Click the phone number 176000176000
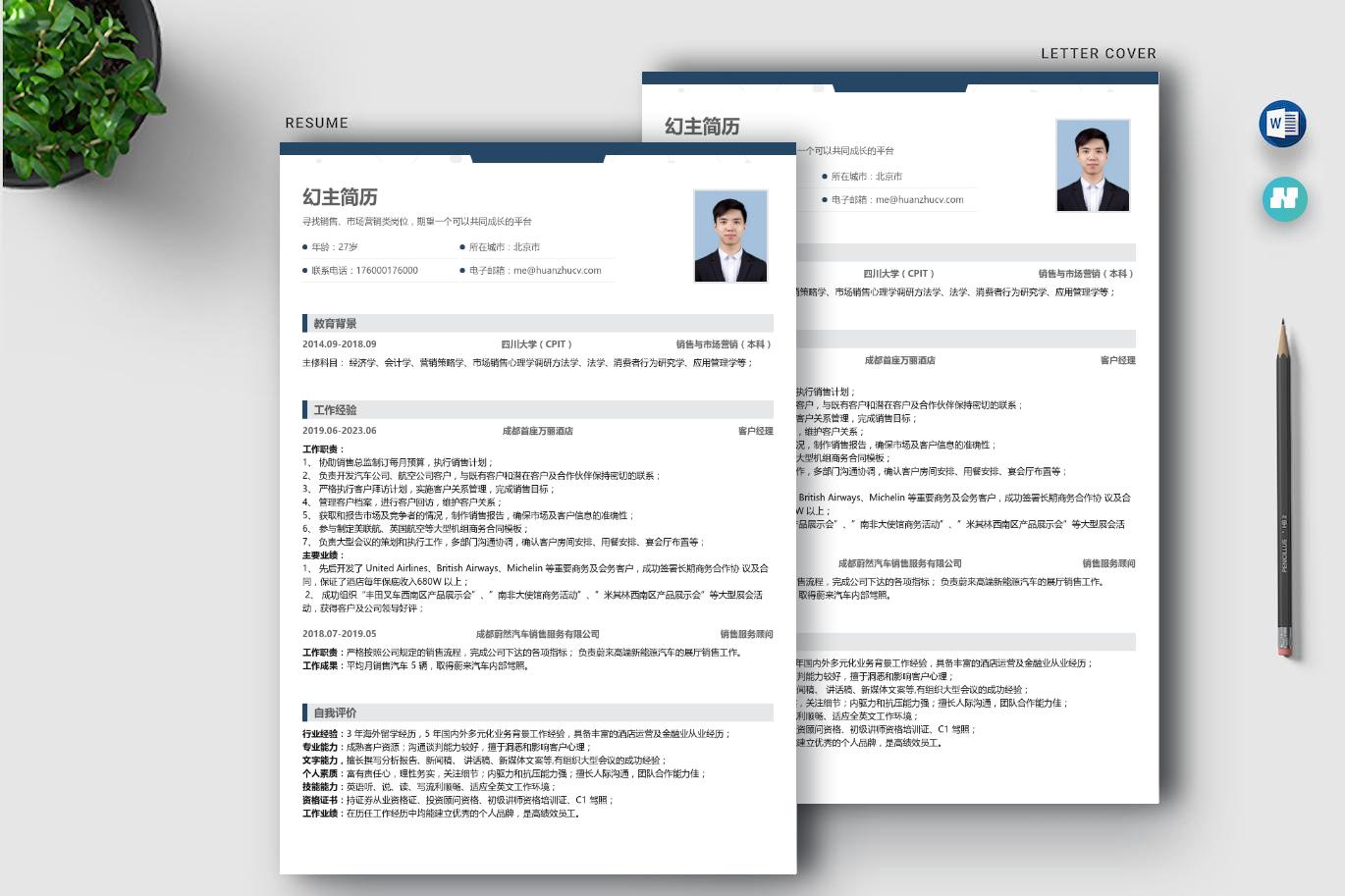The width and height of the screenshot is (1345, 896). click(387, 270)
